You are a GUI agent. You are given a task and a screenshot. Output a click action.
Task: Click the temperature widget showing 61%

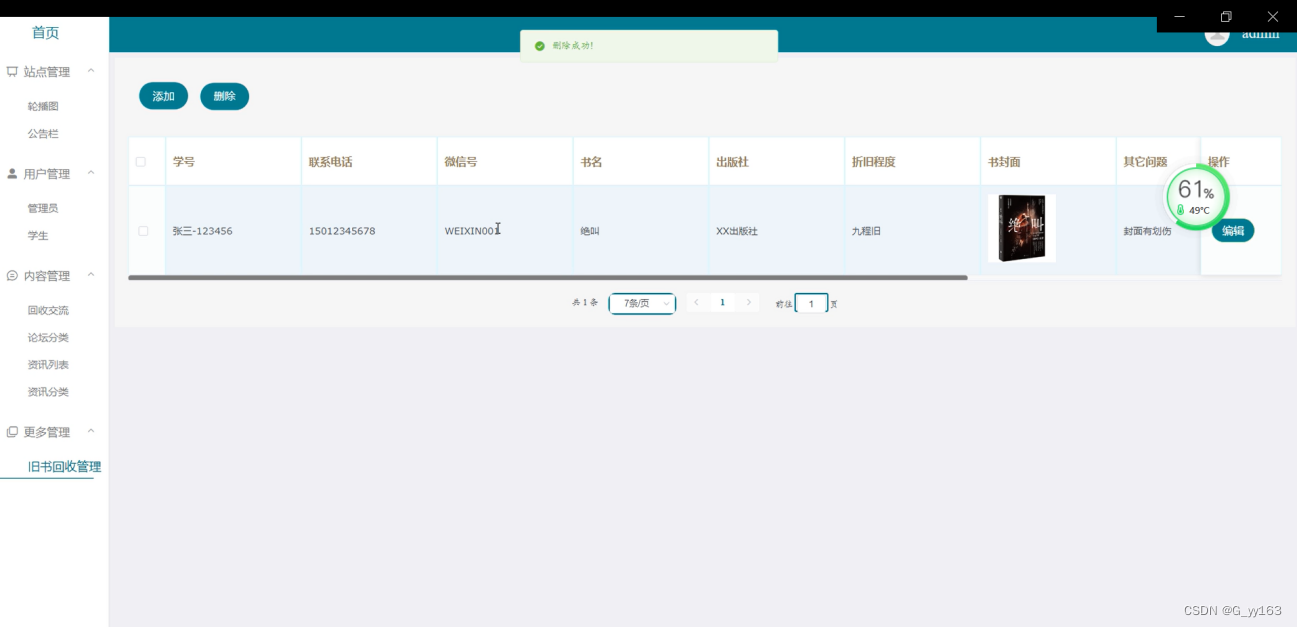(1197, 197)
